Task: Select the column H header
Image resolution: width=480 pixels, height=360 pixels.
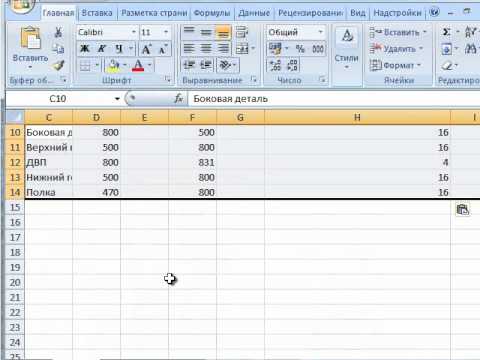Action: [x=357, y=117]
